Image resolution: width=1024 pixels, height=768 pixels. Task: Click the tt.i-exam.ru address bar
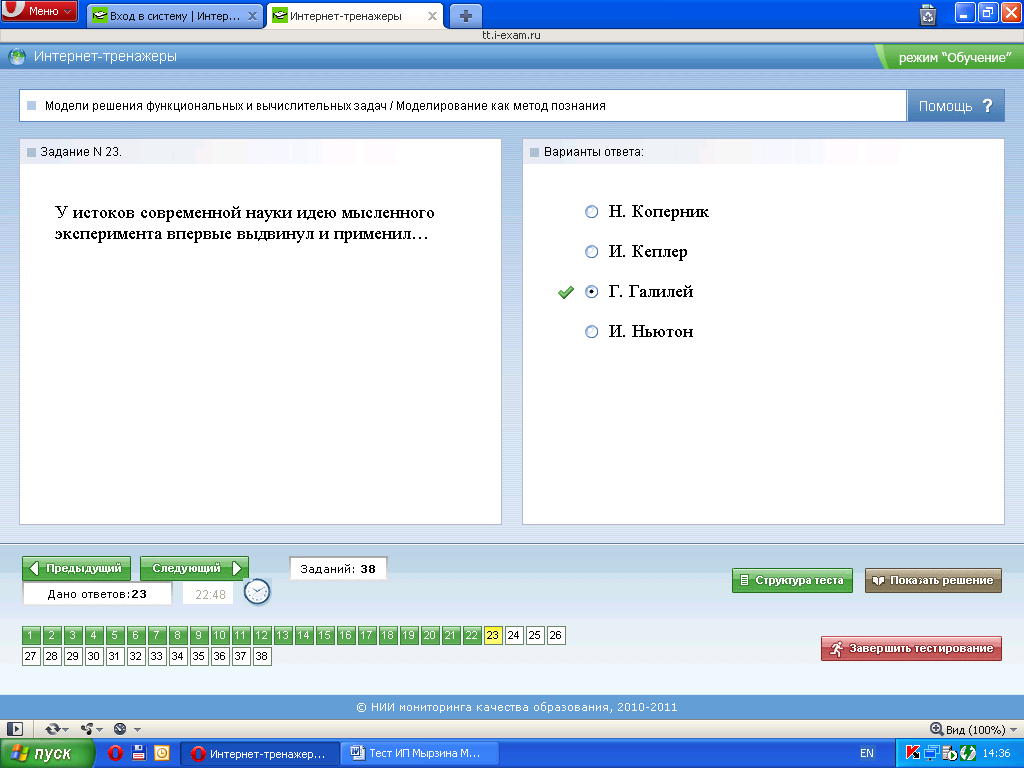(511, 35)
